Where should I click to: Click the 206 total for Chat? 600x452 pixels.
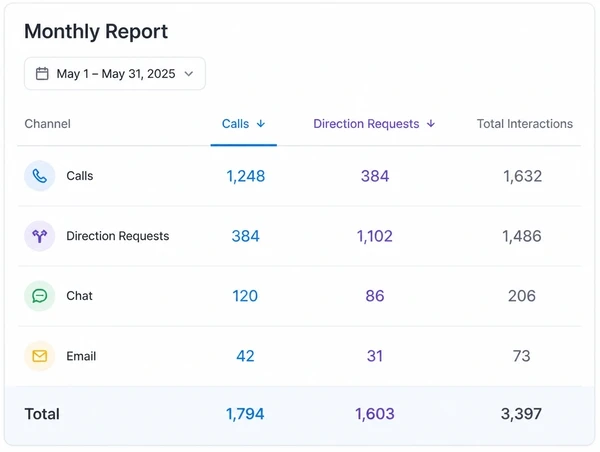tap(522, 296)
